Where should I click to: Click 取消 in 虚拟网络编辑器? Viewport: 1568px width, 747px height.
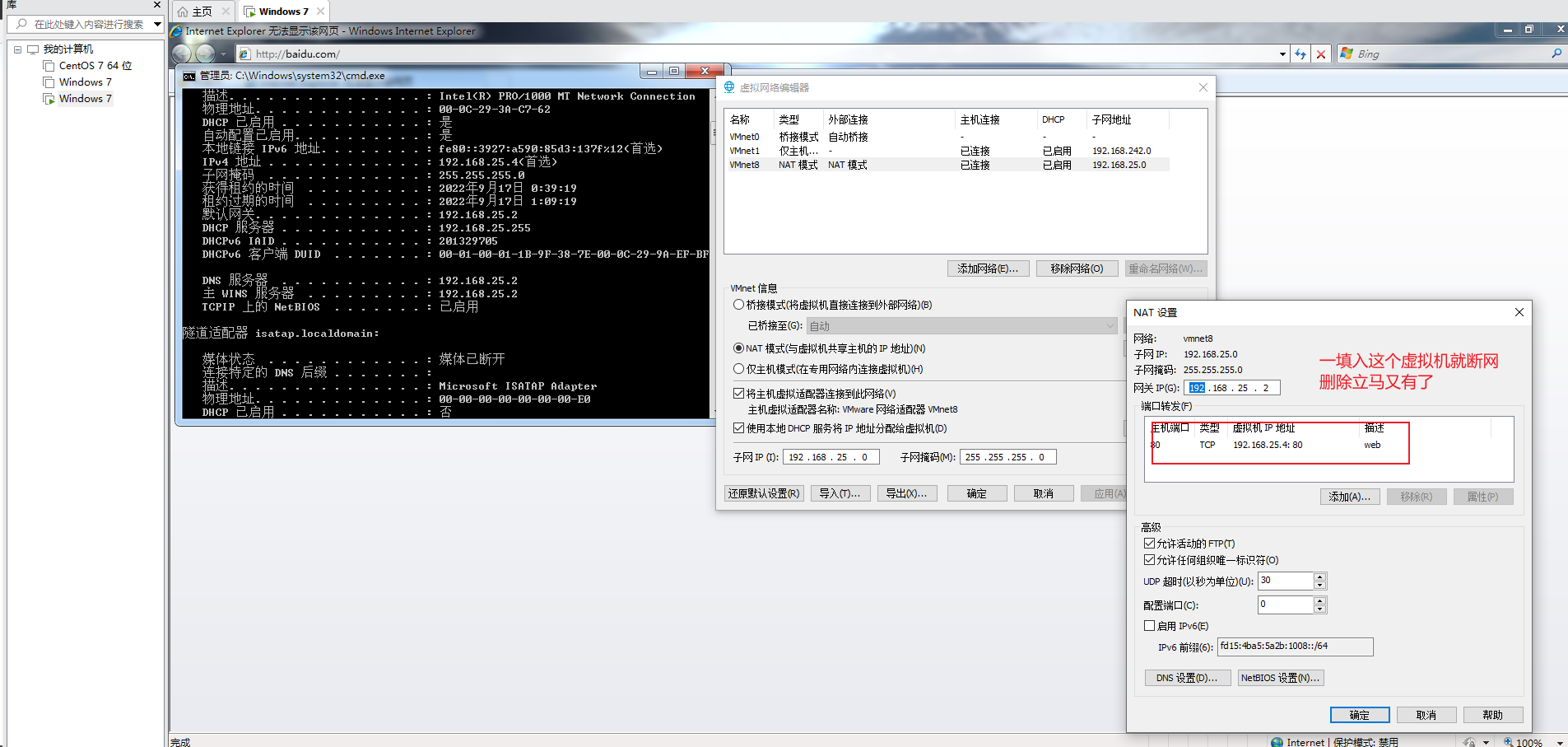click(1044, 493)
